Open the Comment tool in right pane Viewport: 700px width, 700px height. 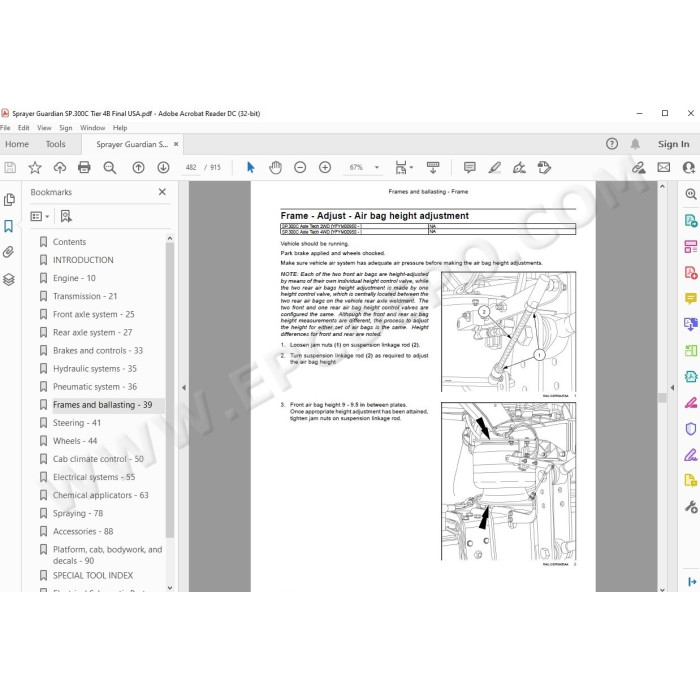tap(691, 298)
